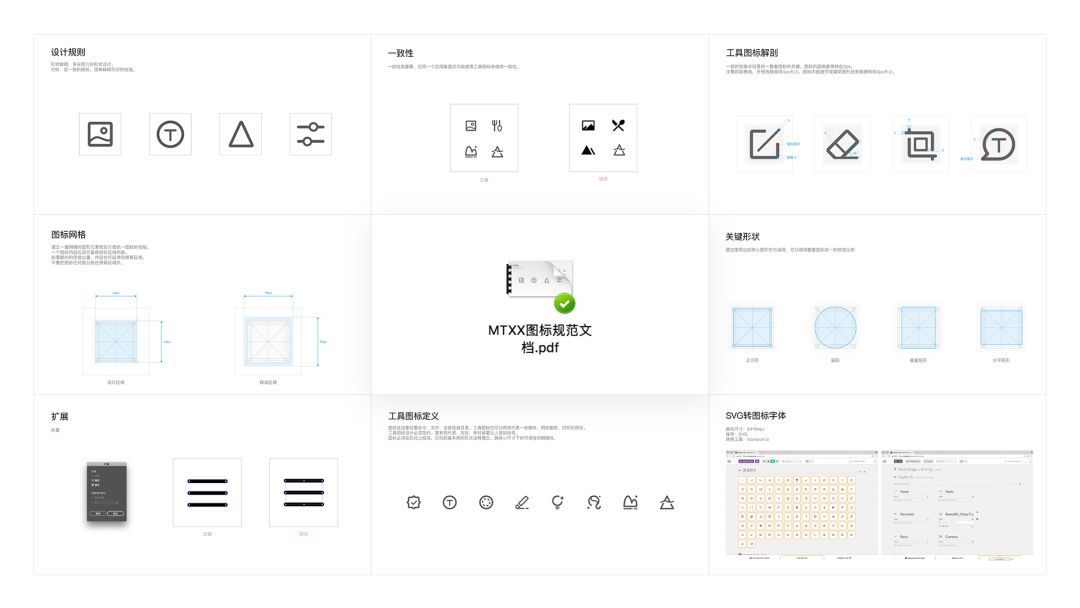
Task: Click the correct three-line menu example under 扩展
Action: [x=207, y=492]
